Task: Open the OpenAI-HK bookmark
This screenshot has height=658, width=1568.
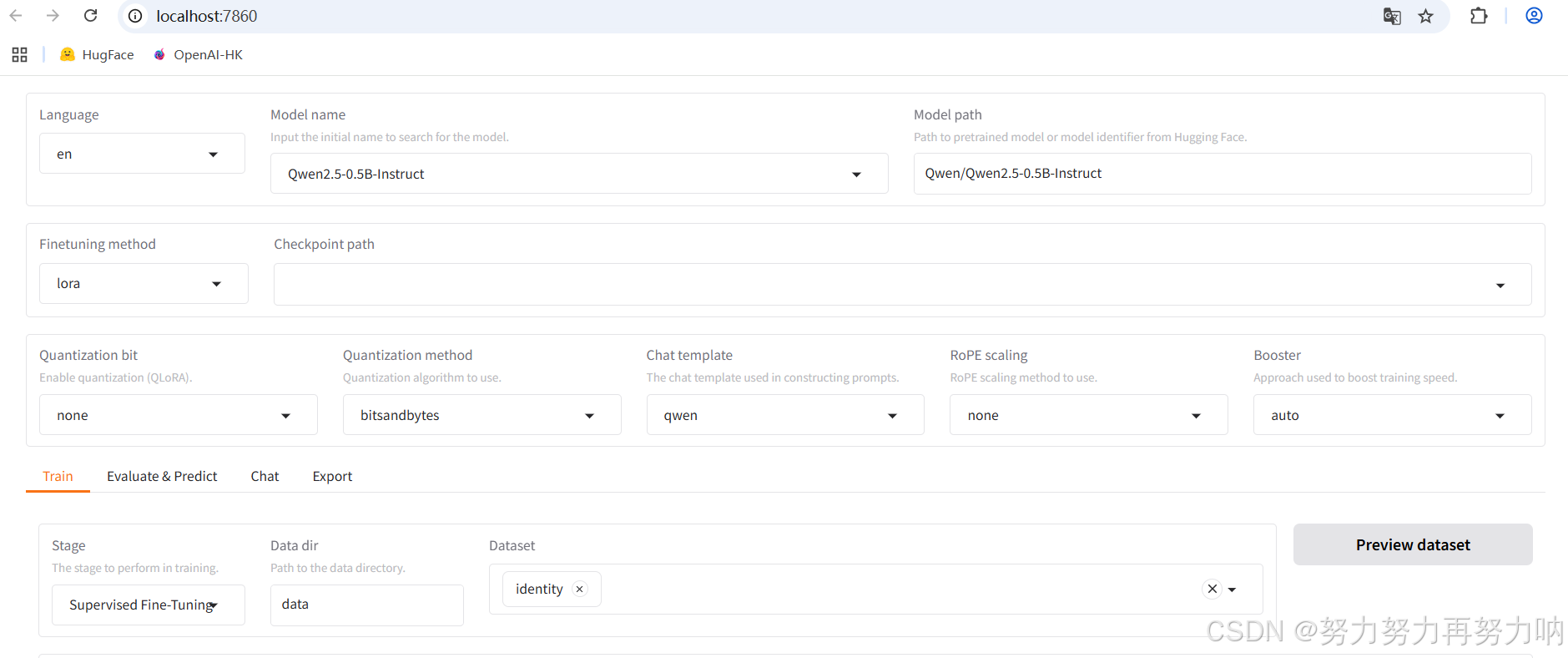Action: [x=198, y=54]
